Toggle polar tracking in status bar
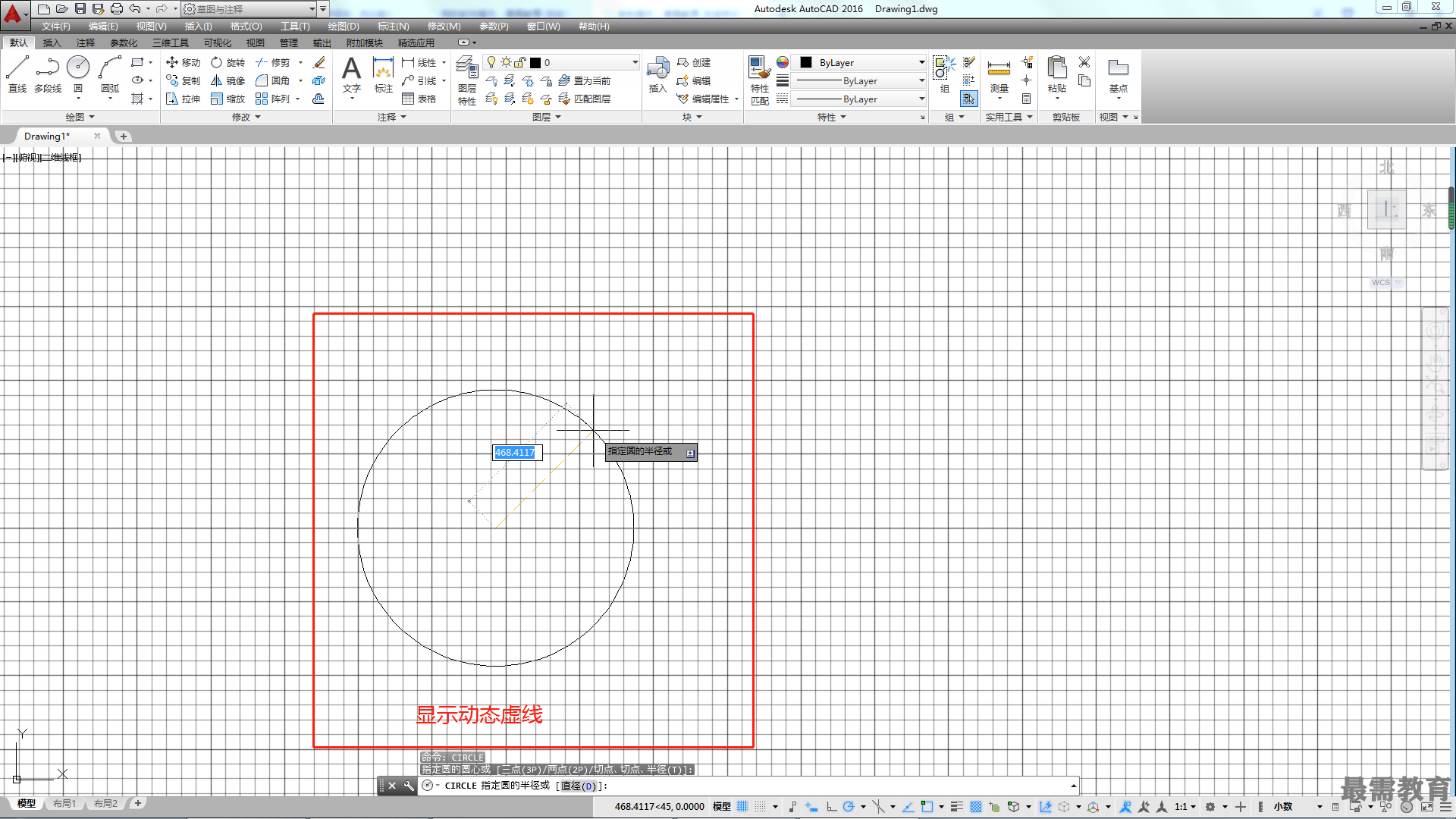Viewport: 1456px width, 819px height. pyautogui.click(x=849, y=807)
